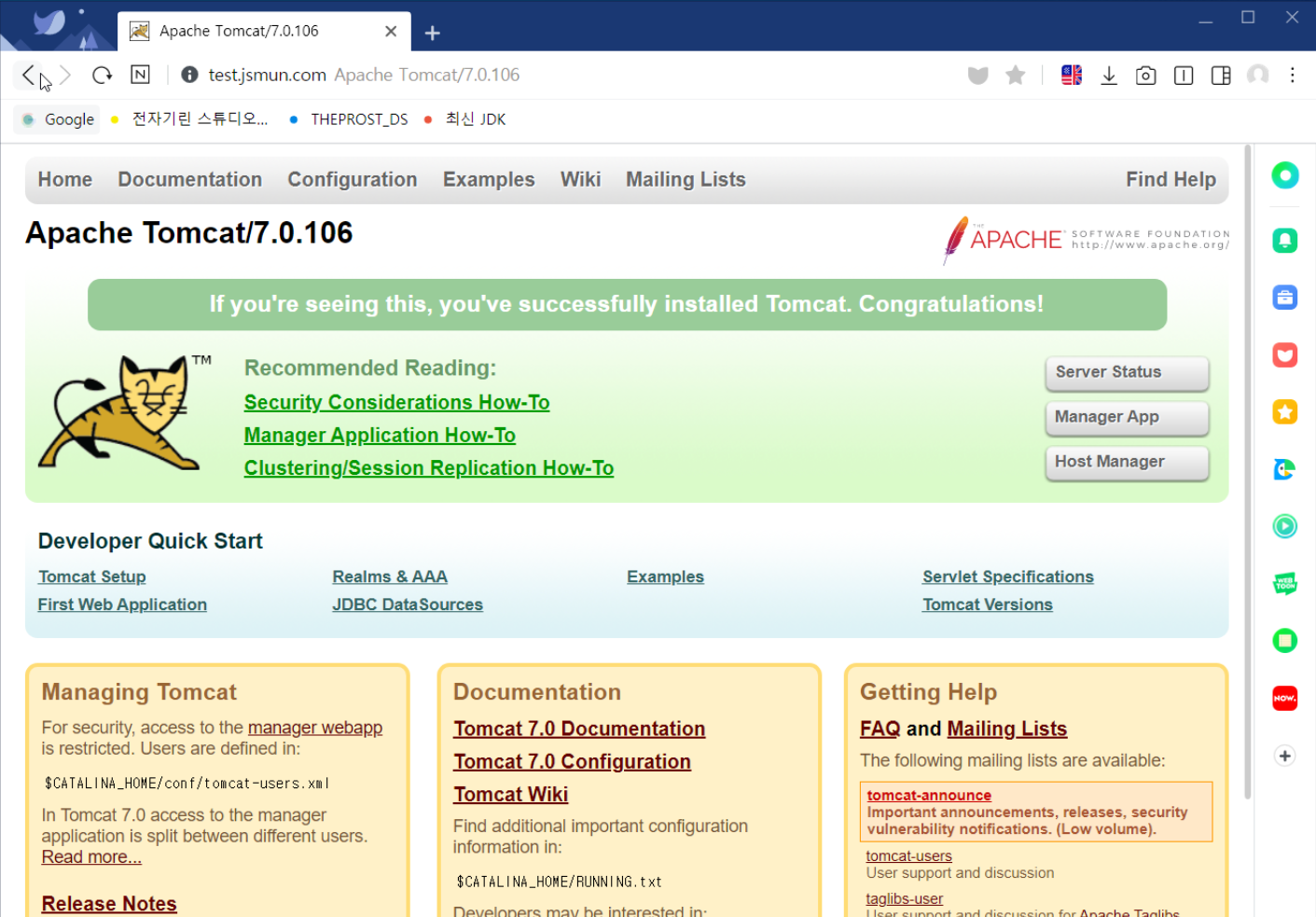The width and height of the screenshot is (1316, 917).
Task: Open the Webtoon sidebar icon
Action: tap(1285, 583)
